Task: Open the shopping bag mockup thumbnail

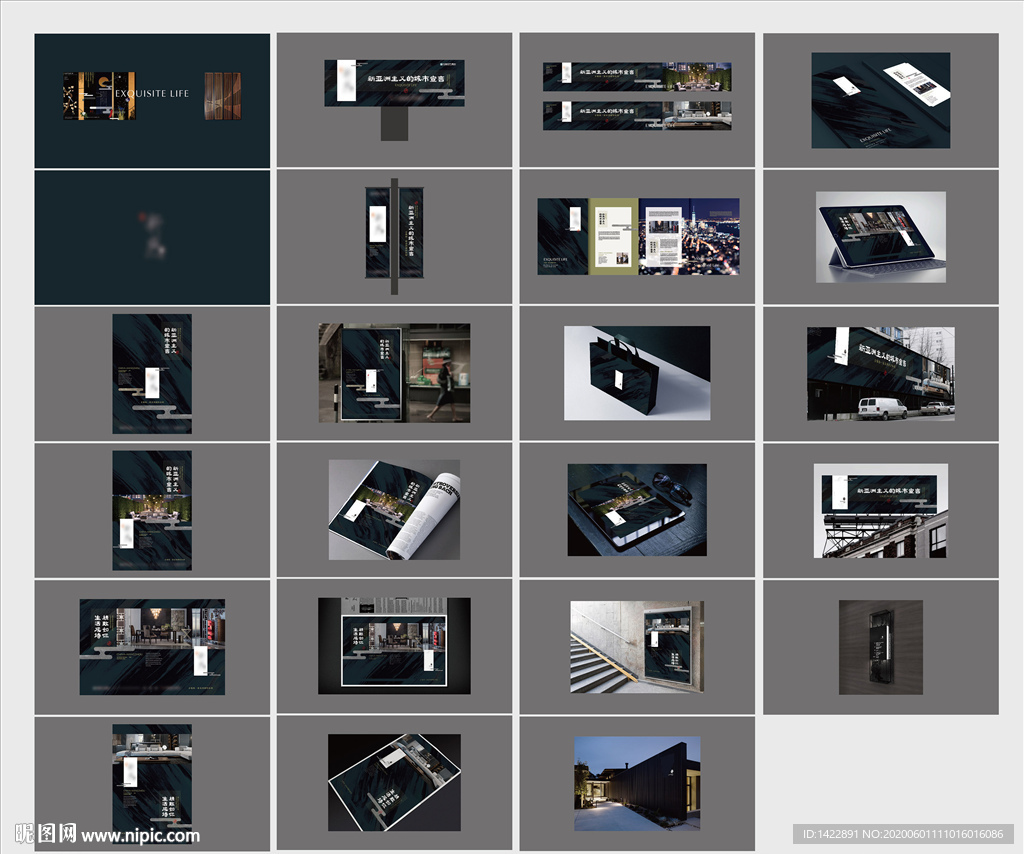Action: (637, 373)
